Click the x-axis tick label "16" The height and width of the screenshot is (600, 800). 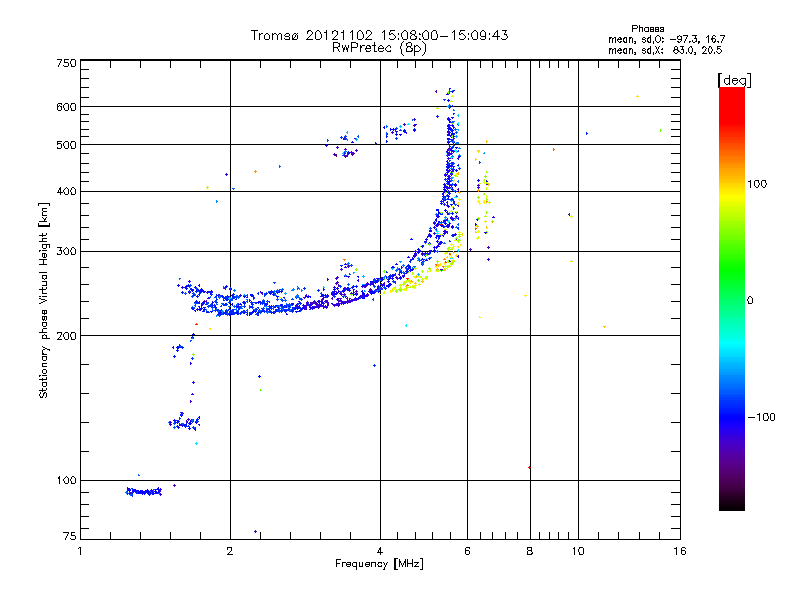pyautogui.click(x=680, y=551)
